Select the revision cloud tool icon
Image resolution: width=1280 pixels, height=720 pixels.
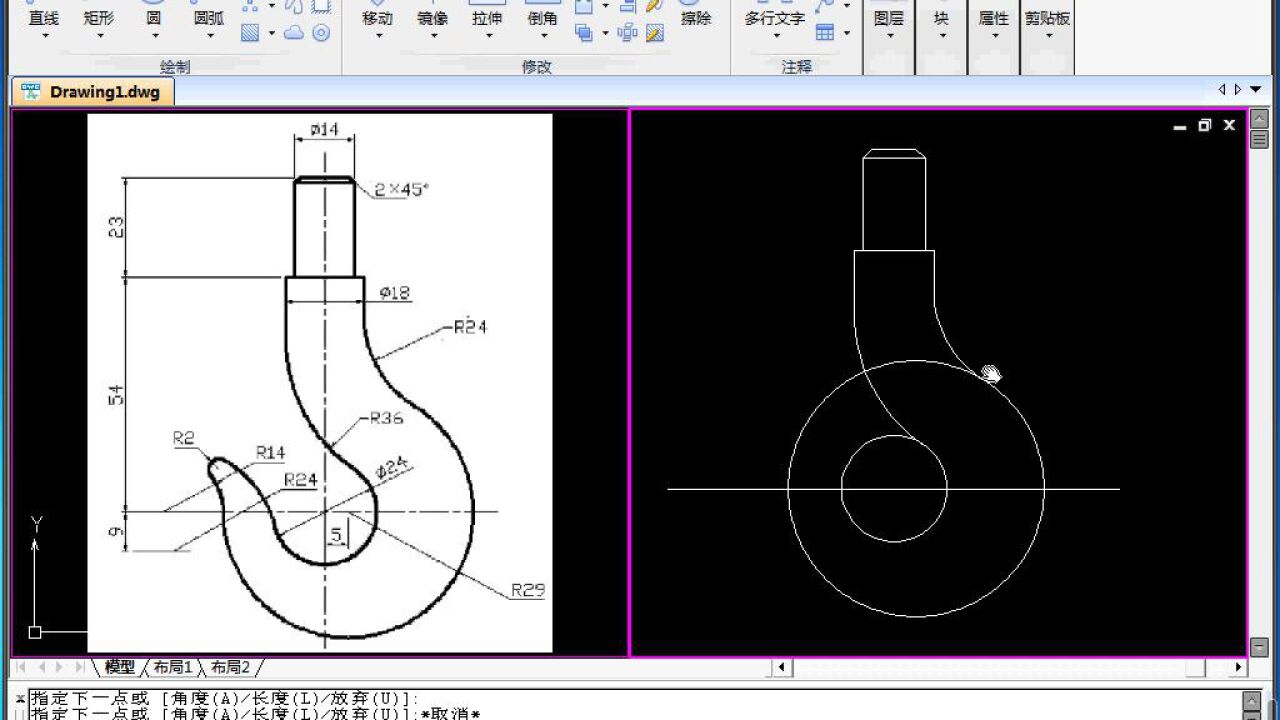294,33
